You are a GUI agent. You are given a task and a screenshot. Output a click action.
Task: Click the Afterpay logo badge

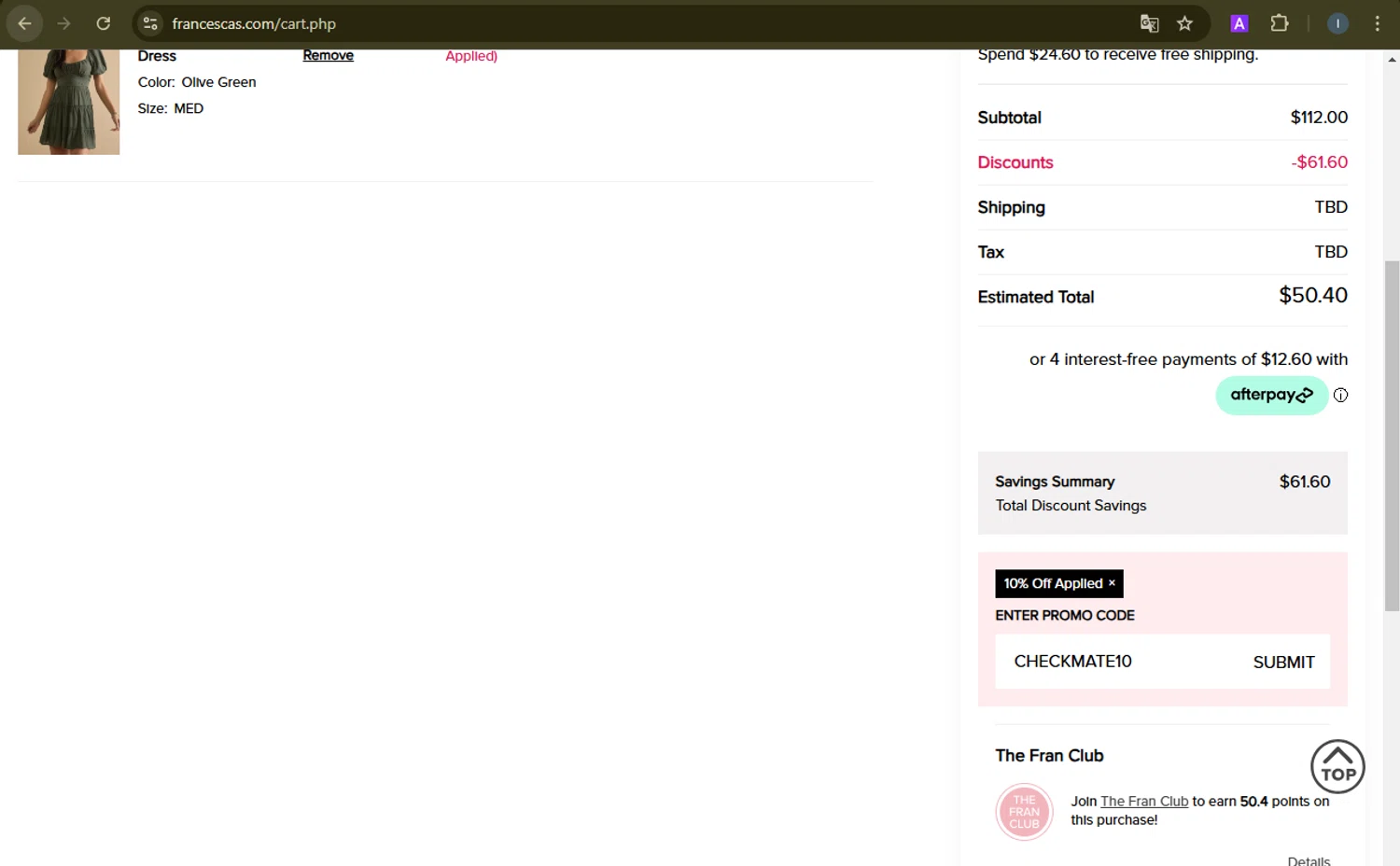point(1271,395)
